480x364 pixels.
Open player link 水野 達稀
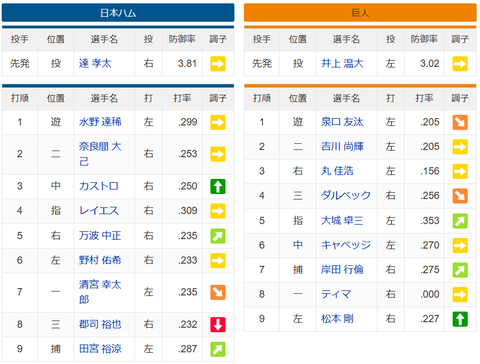click(100, 122)
